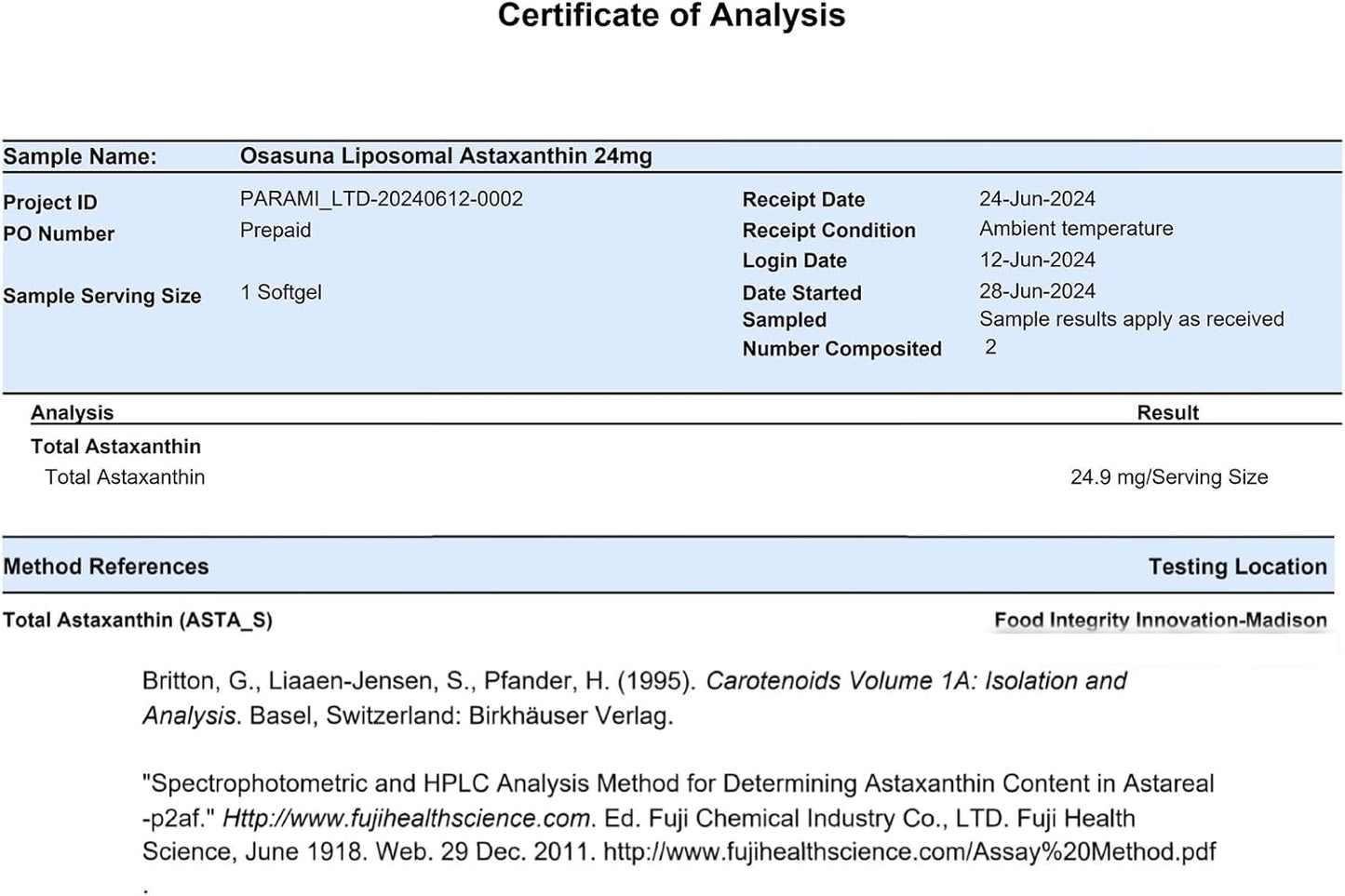Click the Result column header
The image size is (1345, 896).
coord(1167,412)
